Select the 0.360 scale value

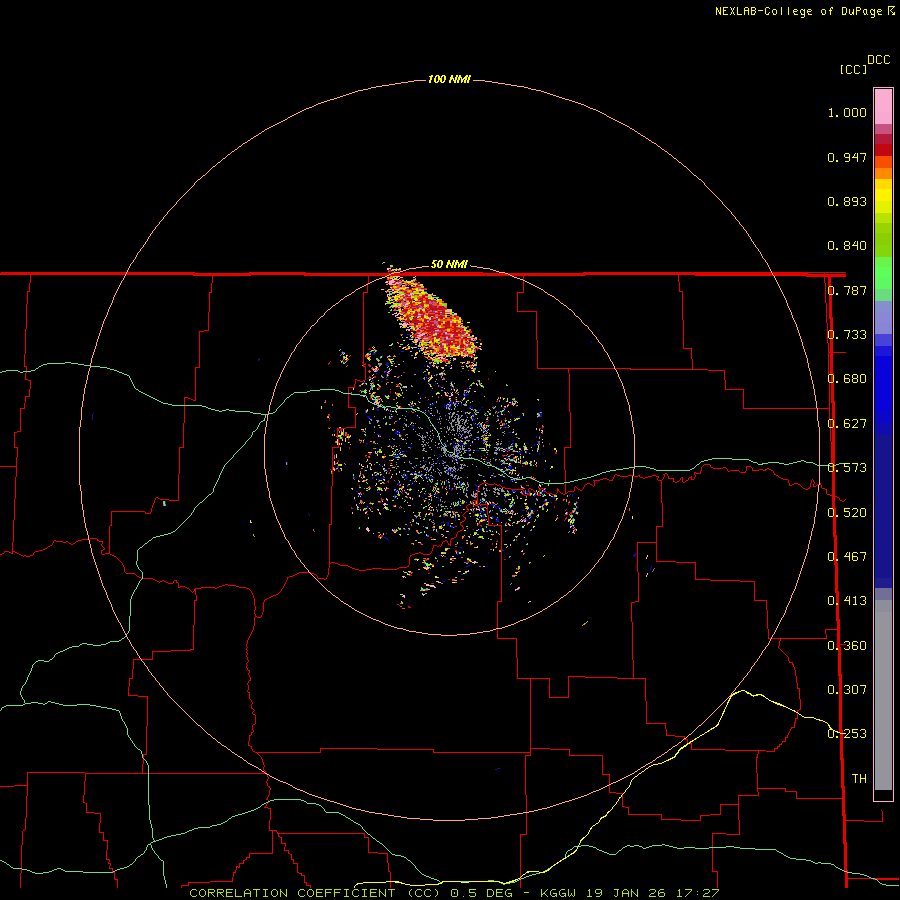[x=847, y=646]
